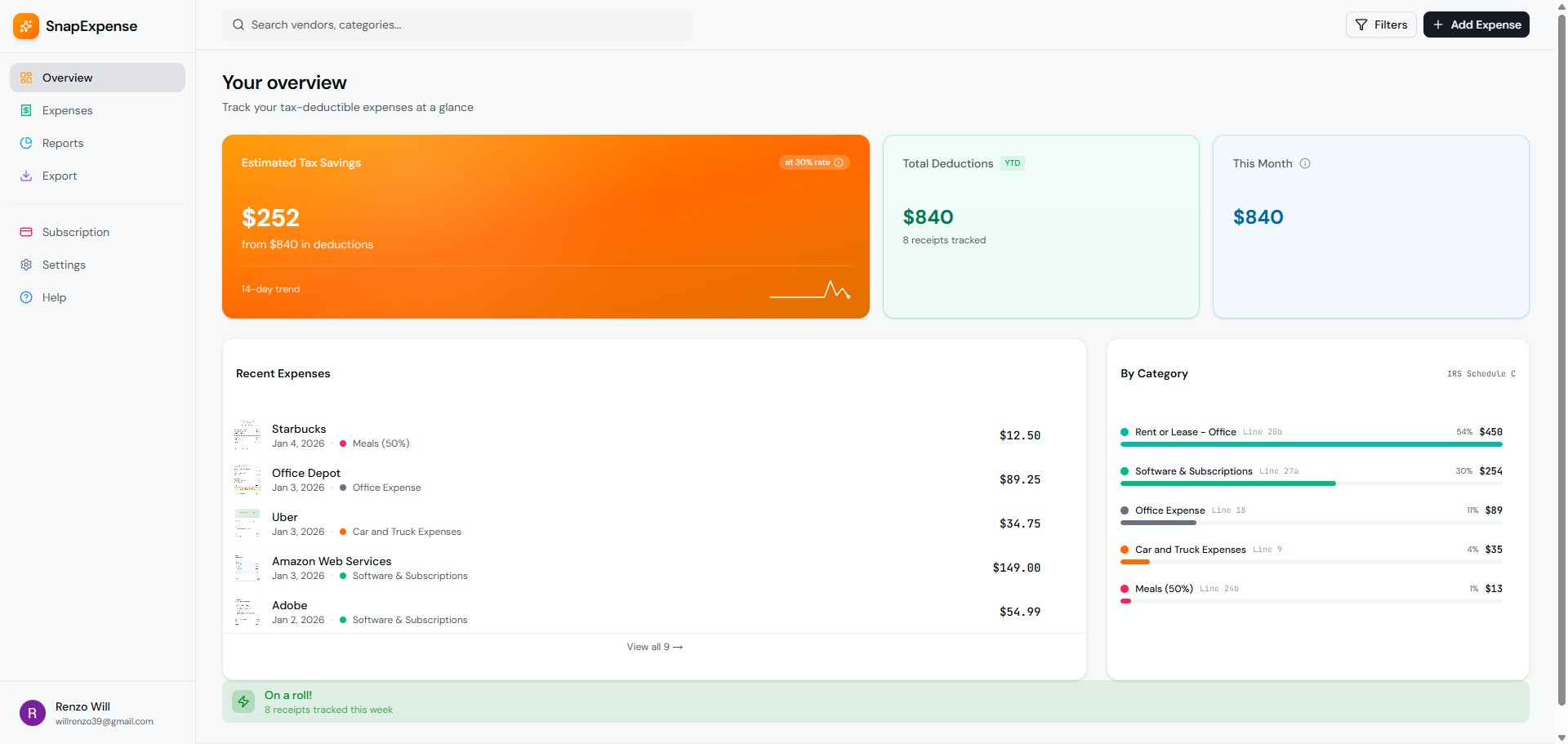Viewport: 1568px width, 744px height.
Task: Go to the Expenses section
Action: (67, 110)
